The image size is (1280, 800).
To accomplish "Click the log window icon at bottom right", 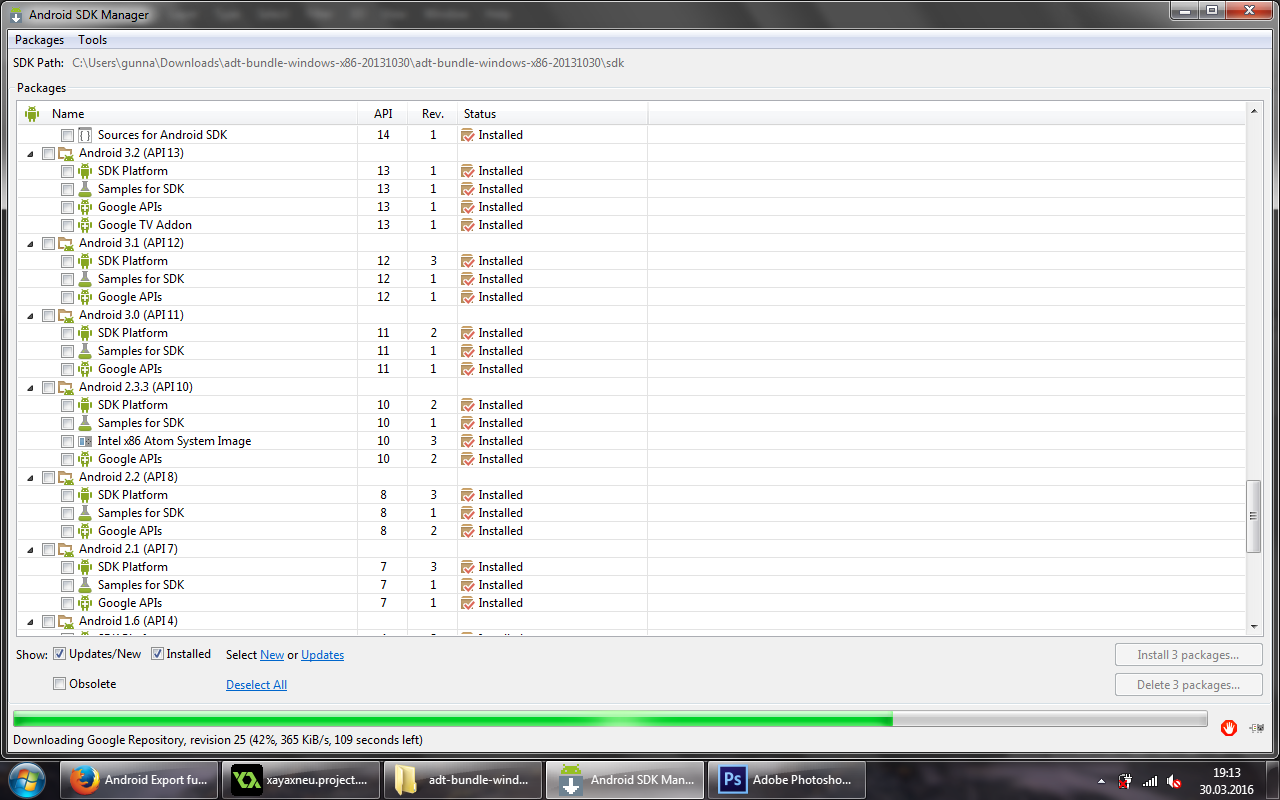I will pyautogui.click(x=1256, y=728).
